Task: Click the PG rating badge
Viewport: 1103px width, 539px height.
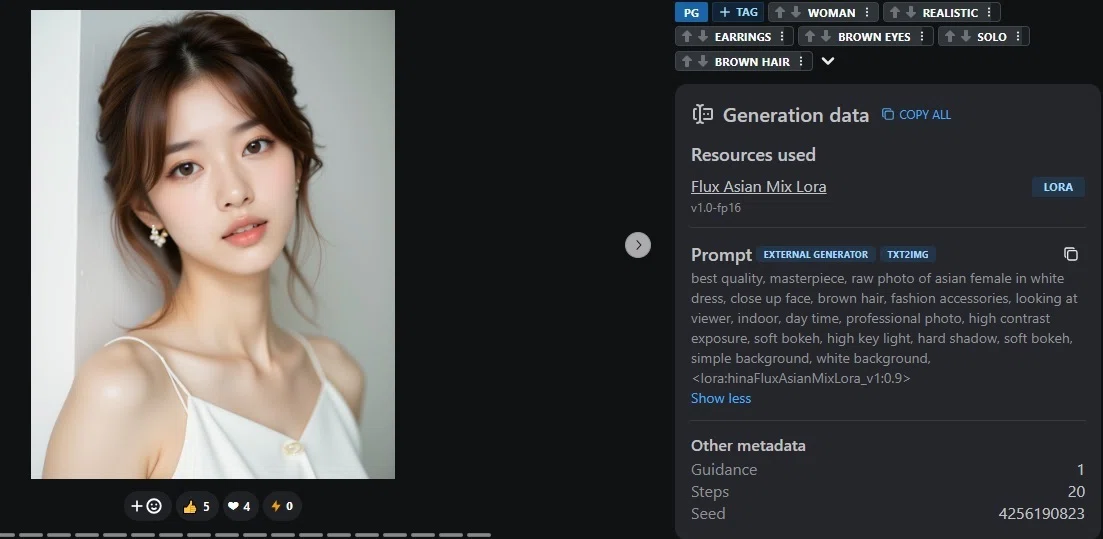Action: [691, 13]
